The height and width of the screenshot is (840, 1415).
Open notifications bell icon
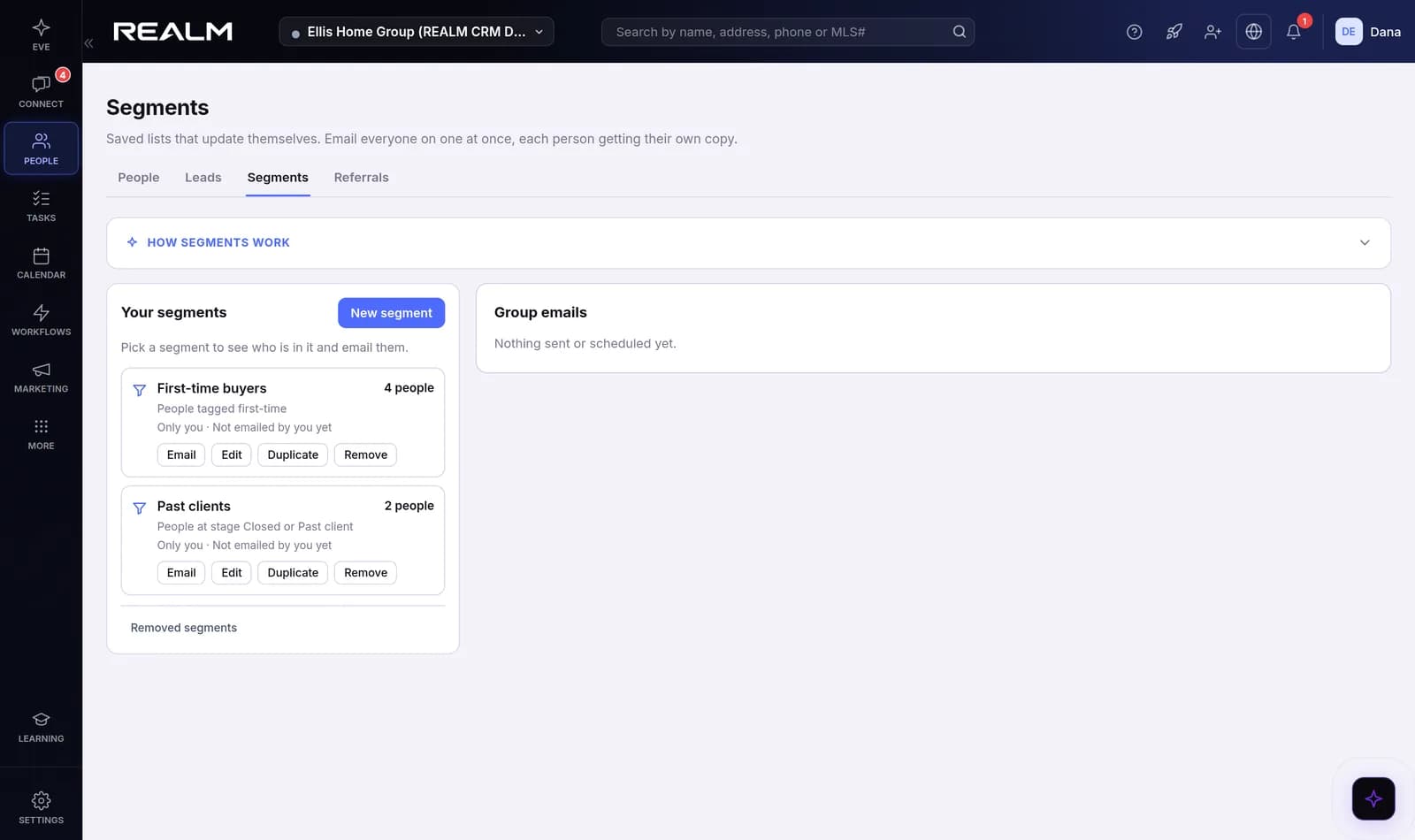(x=1293, y=32)
